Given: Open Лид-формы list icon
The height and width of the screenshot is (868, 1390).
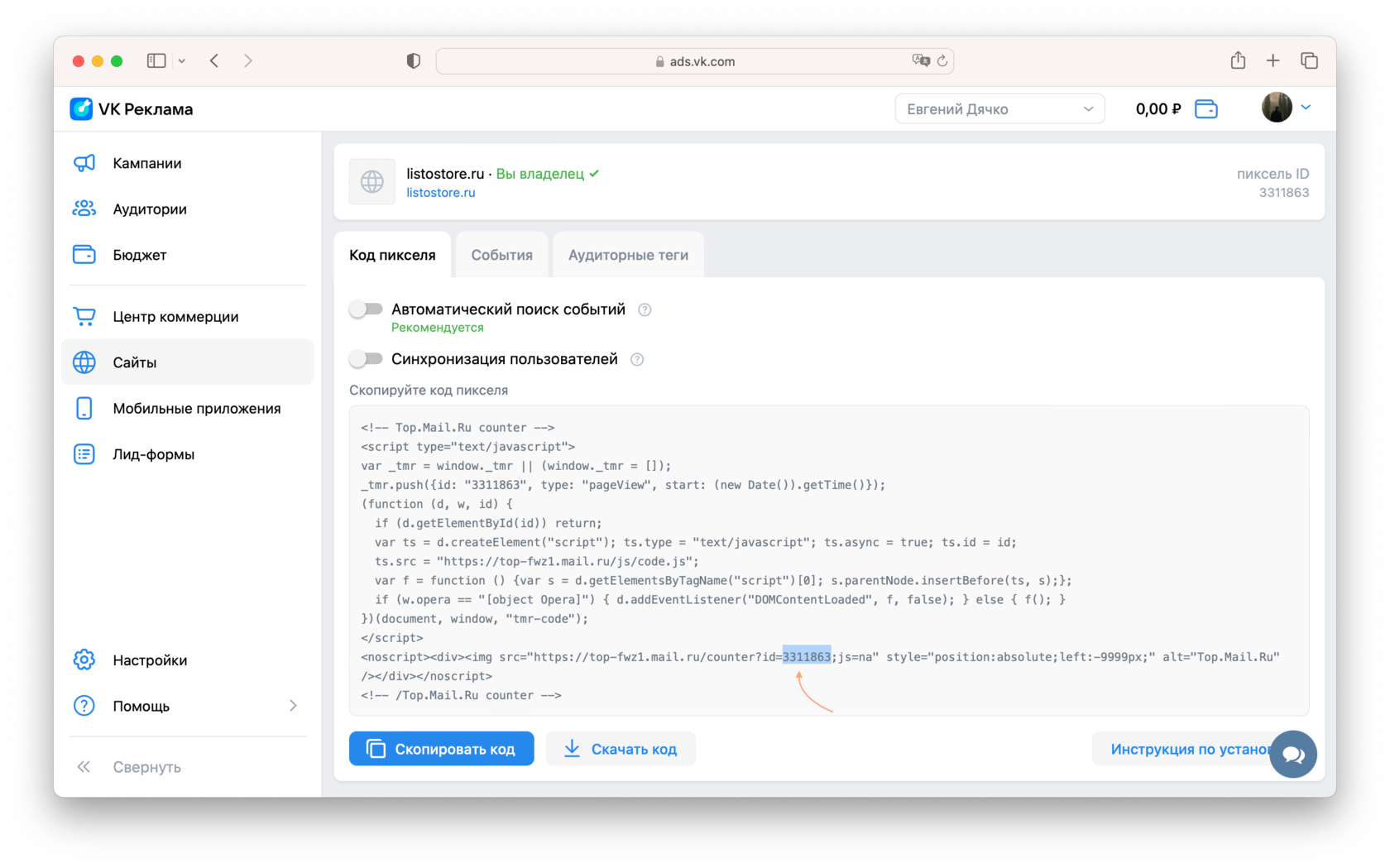Looking at the screenshot, I should point(84,454).
